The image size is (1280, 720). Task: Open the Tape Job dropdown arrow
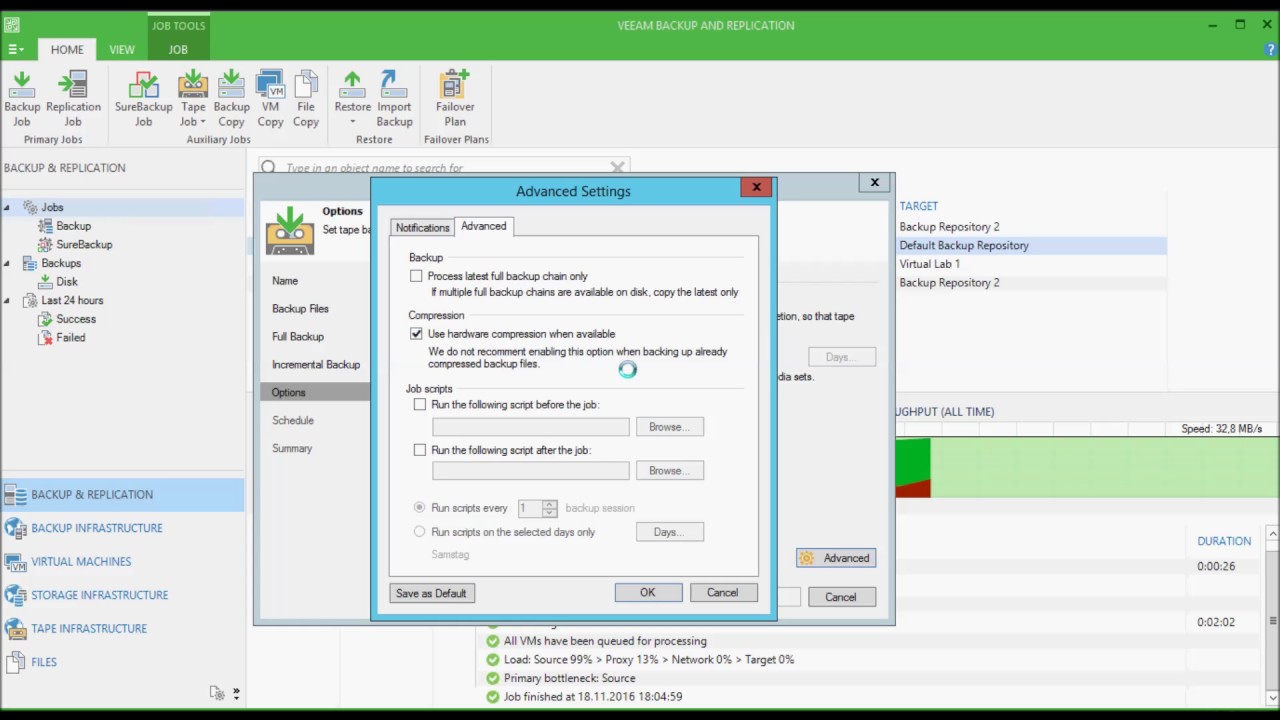(x=203, y=122)
